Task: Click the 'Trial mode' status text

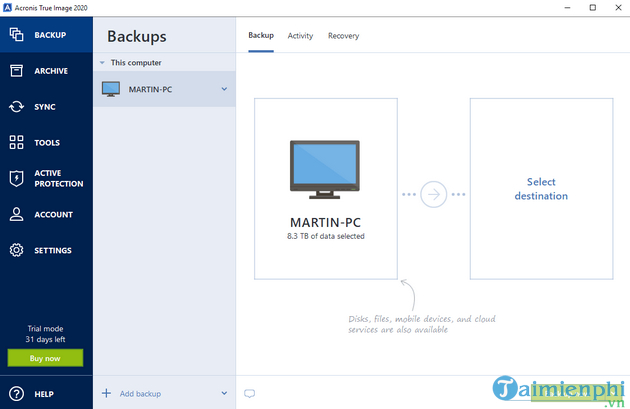Action: [45, 329]
